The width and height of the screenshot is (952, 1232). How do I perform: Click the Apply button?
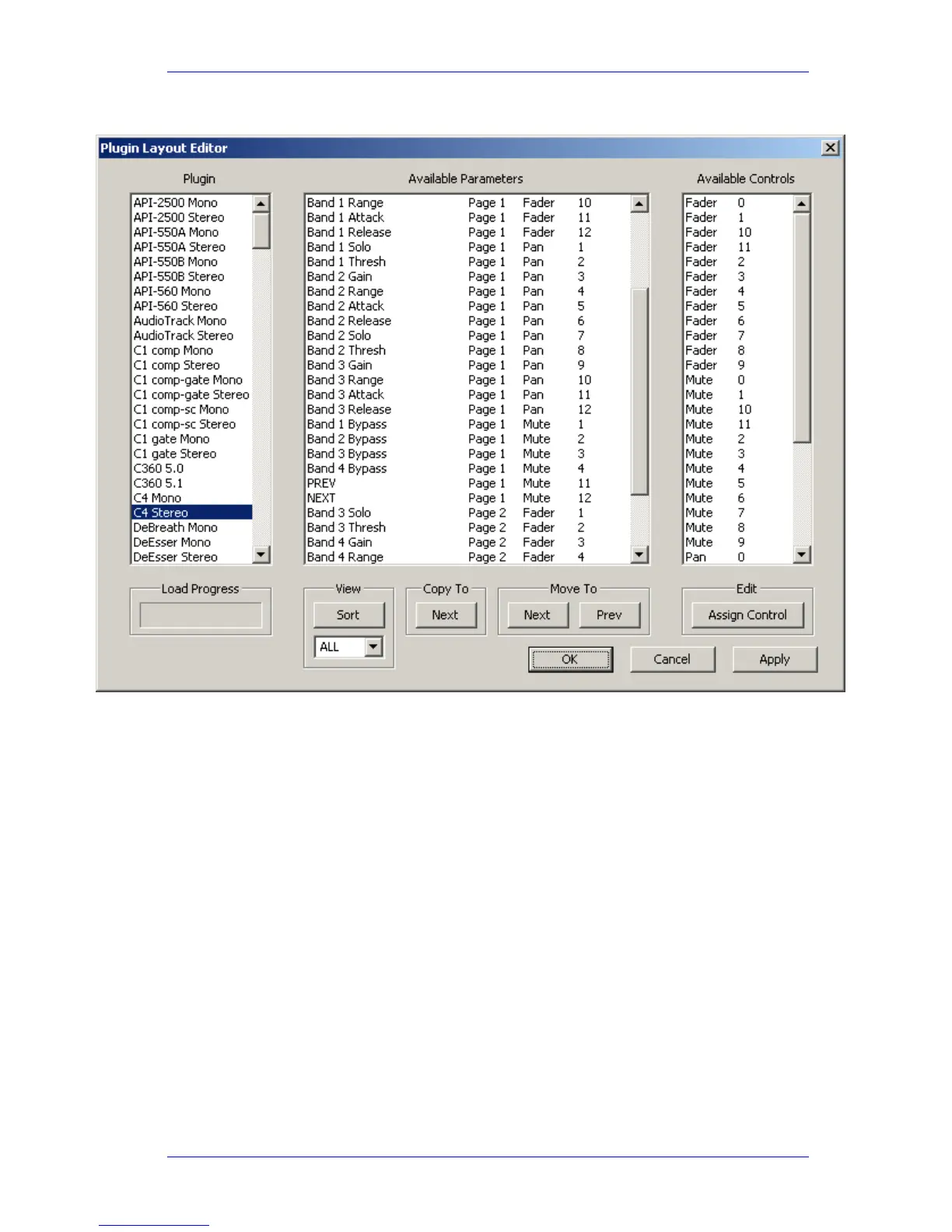click(775, 660)
